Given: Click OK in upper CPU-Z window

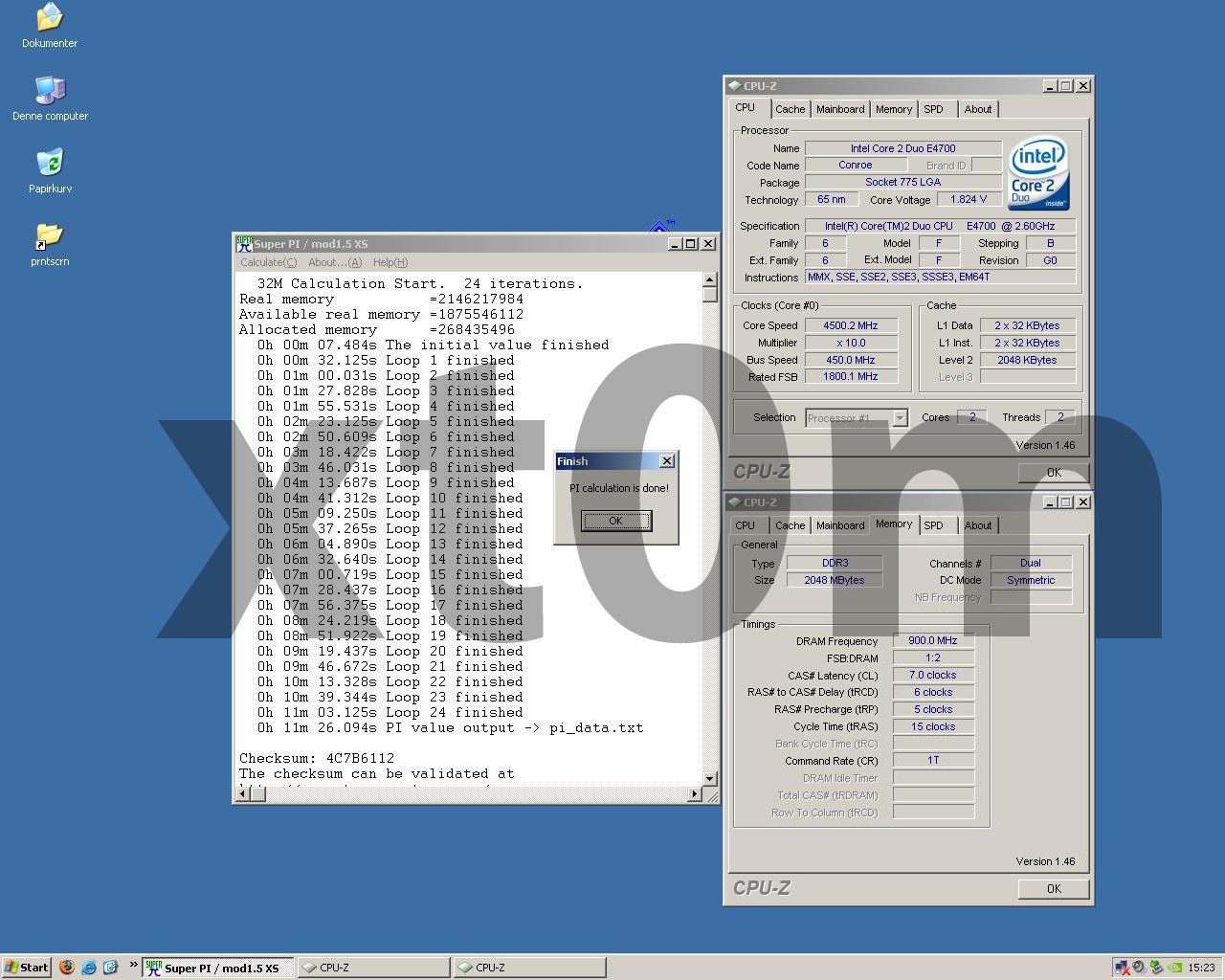Looking at the screenshot, I should 1054,473.
